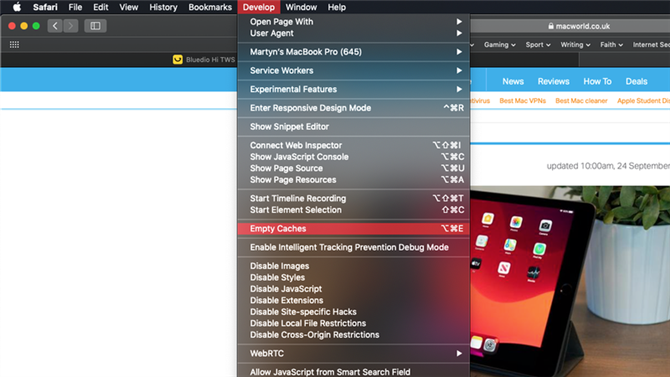Toggle Disable Local File Restrictions
This screenshot has height=377, width=670.
(354, 324)
